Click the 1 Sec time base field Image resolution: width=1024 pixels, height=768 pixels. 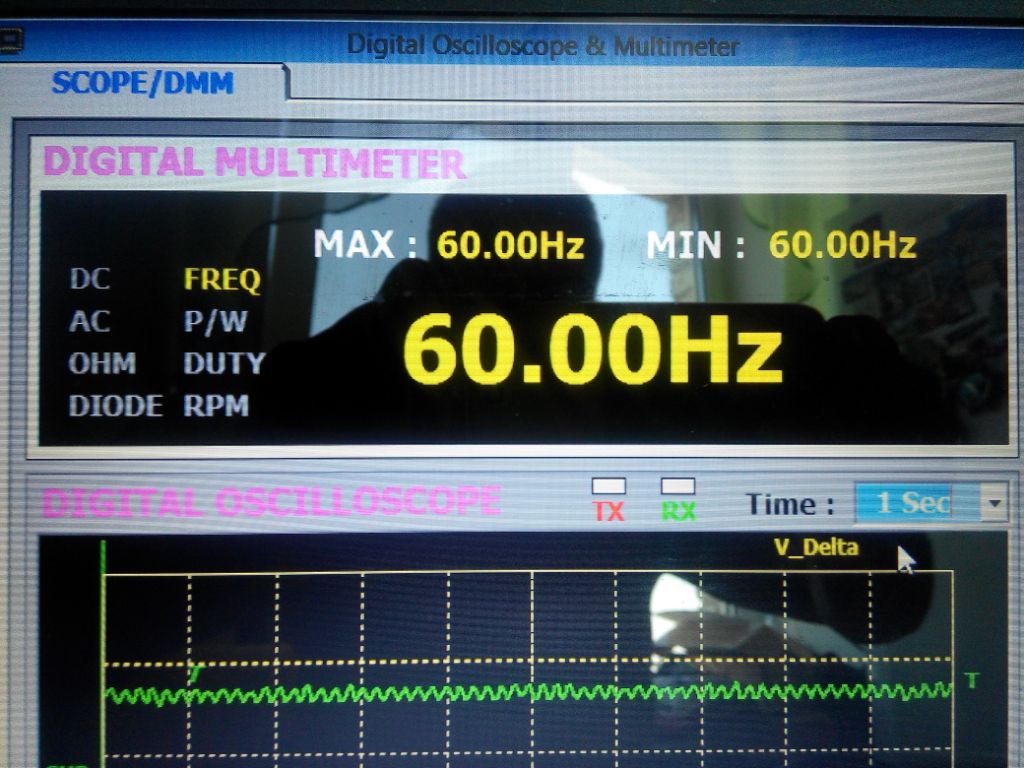click(x=914, y=503)
